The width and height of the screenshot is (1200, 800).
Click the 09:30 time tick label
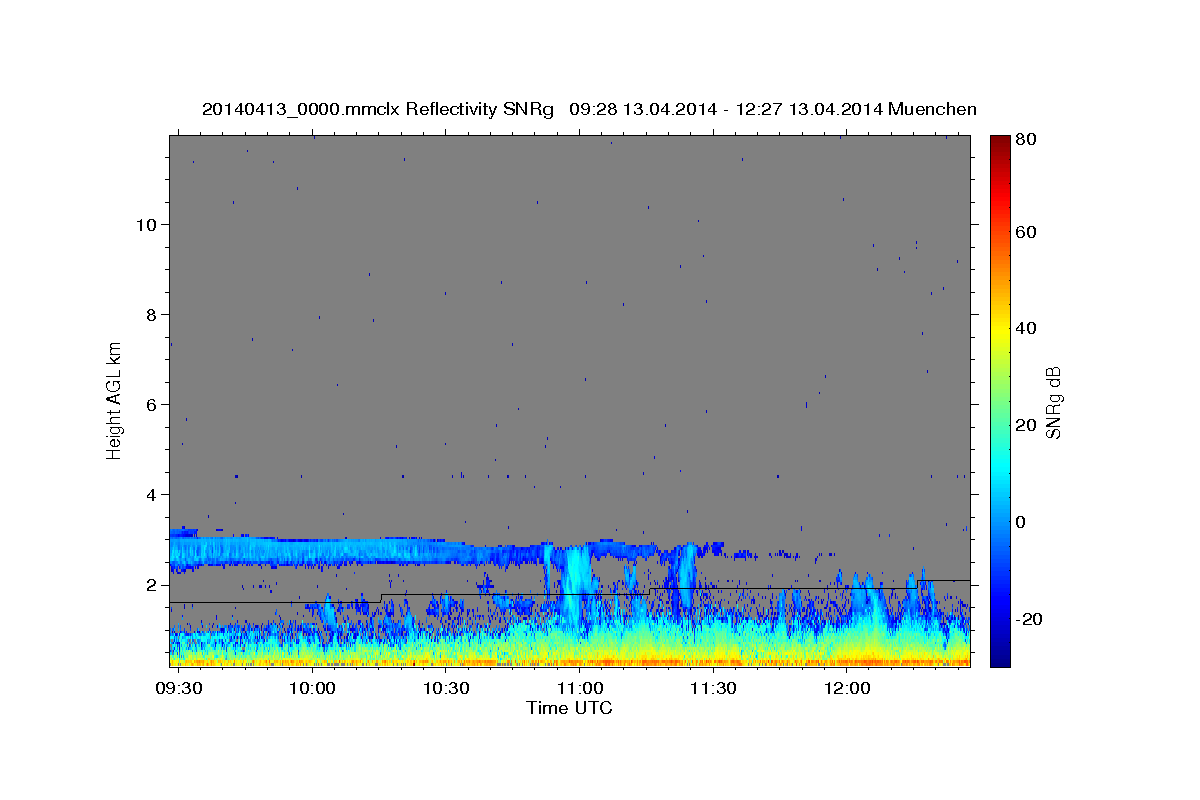pyautogui.click(x=180, y=689)
